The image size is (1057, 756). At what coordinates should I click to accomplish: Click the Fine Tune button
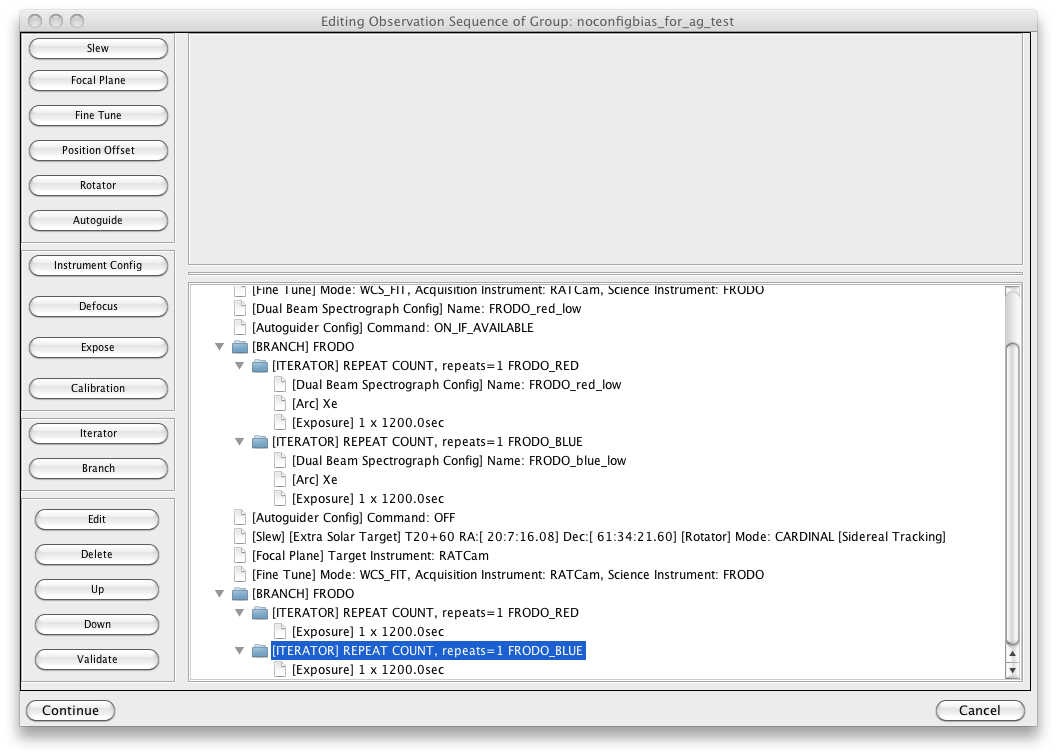click(x=98, y=115)
